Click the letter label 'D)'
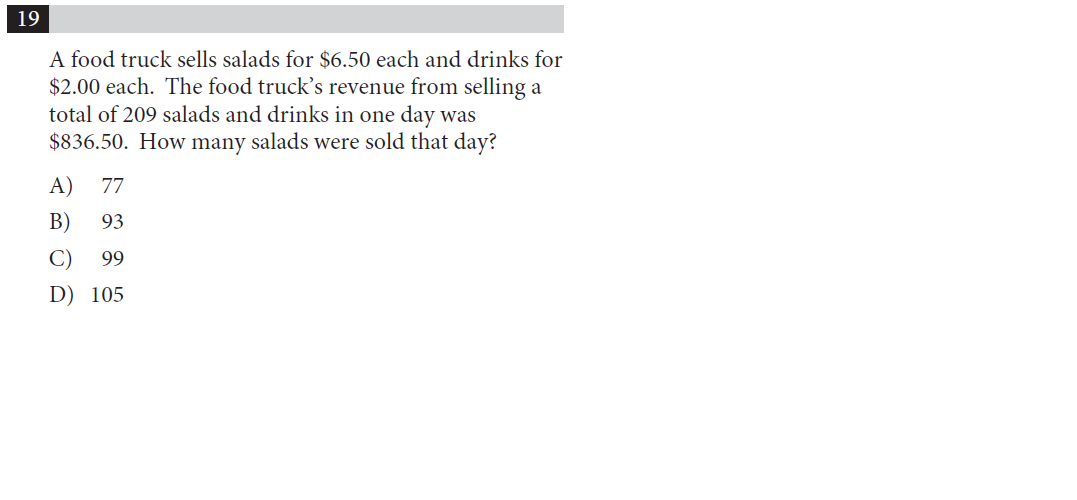 (61, 295)
